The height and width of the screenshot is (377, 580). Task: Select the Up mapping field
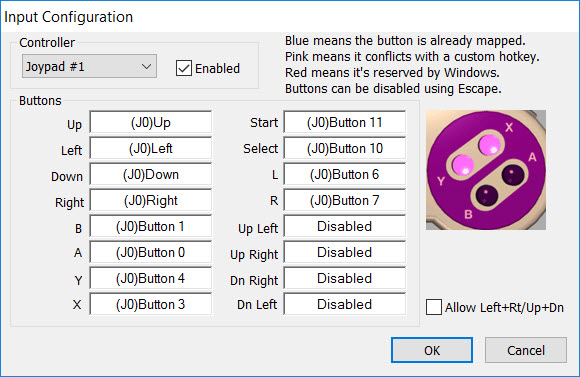[151, 122]
